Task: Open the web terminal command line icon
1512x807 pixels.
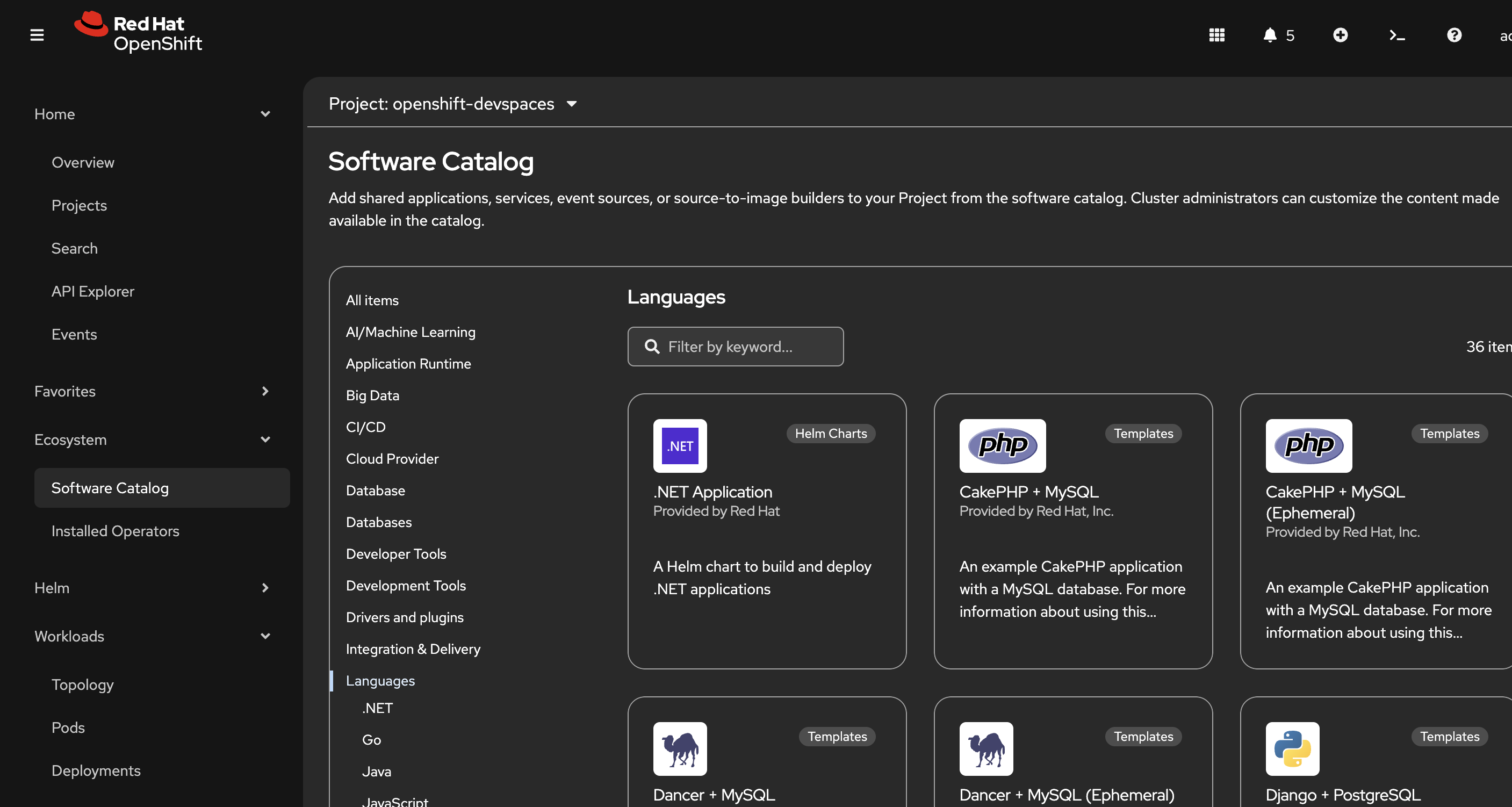Action: [x=1397, y=35]
